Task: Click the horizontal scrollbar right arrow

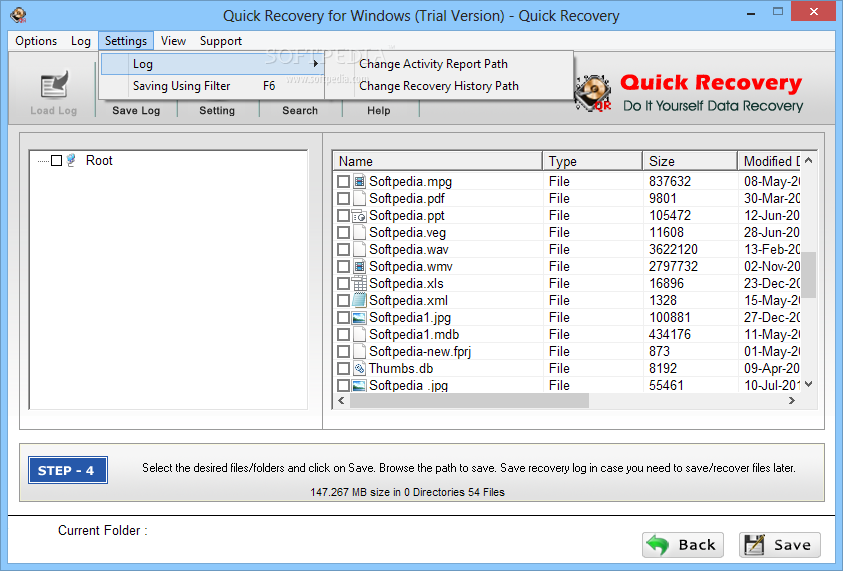Action: pos(791,401)
